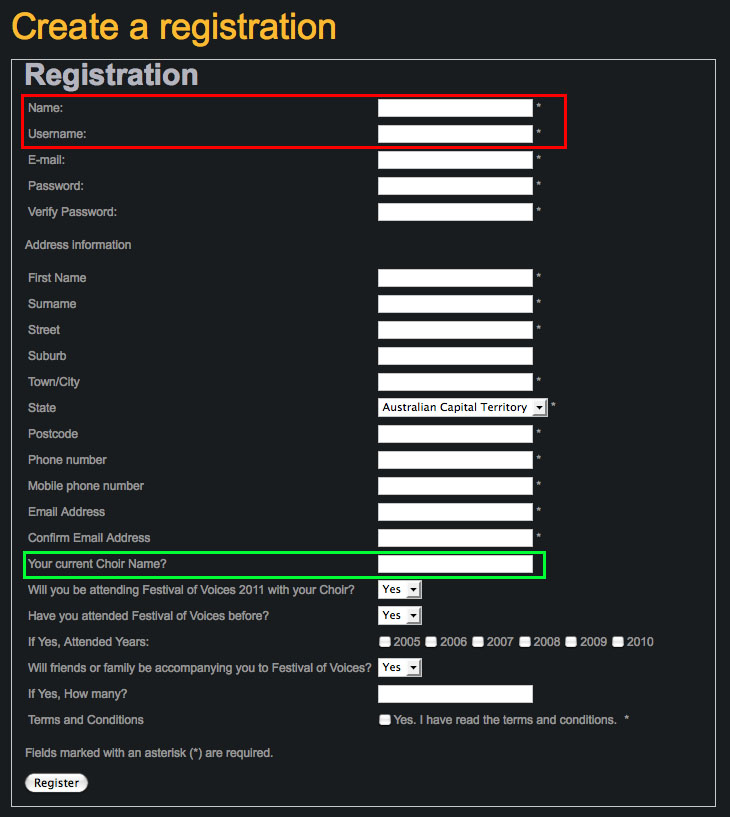Focus the Verify Password field
The image size is (730, 817).
coord(455,212)
